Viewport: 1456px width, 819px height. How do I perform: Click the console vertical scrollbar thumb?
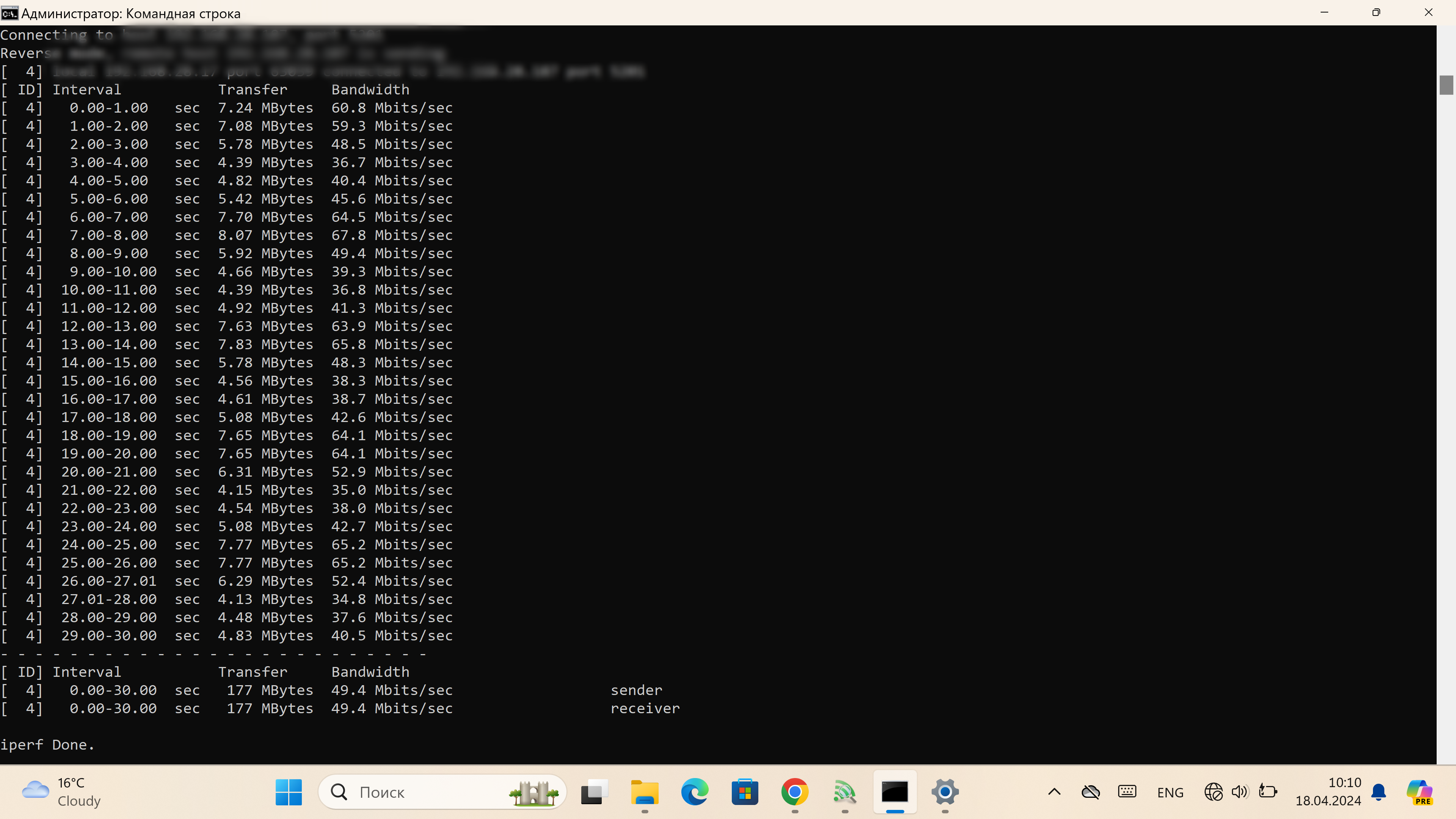[x=1446, y=85]
